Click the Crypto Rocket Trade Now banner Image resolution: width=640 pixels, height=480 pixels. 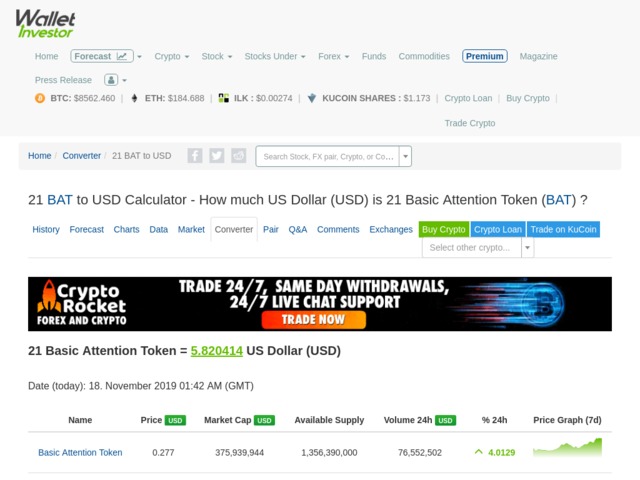click(x=320, y=304)
